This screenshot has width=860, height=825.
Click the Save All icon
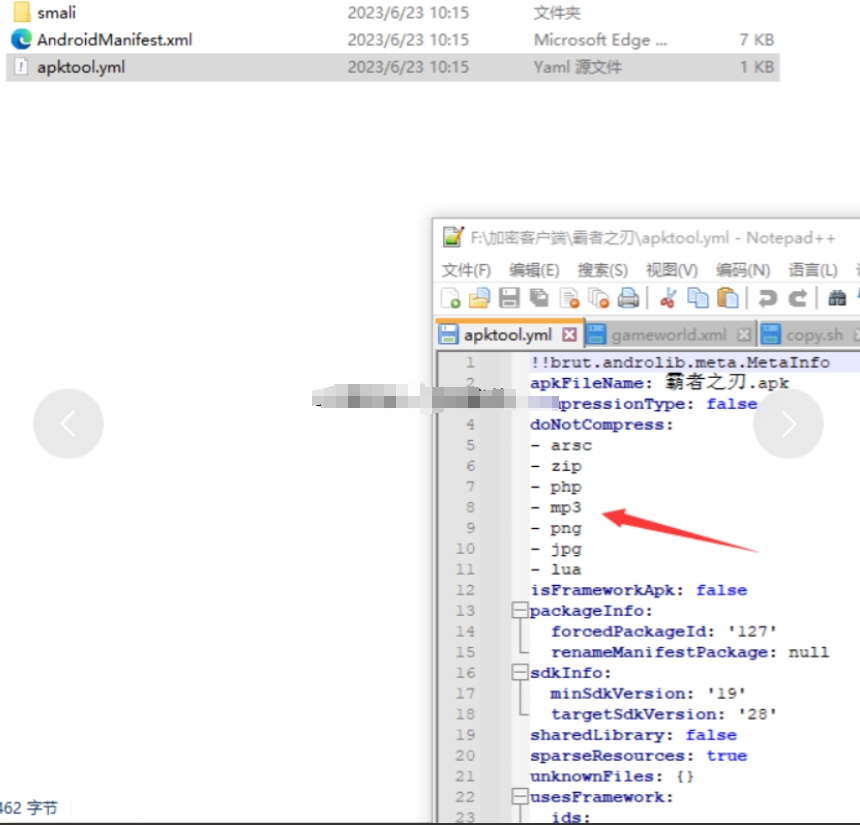[539, 298]
